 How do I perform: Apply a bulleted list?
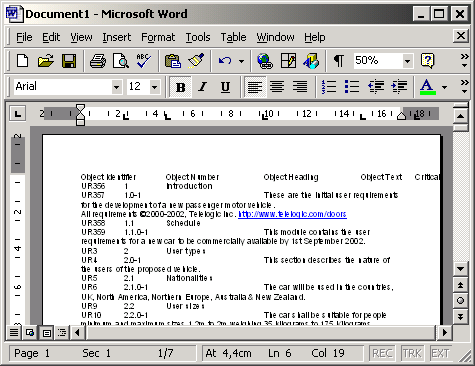point(352,87)
